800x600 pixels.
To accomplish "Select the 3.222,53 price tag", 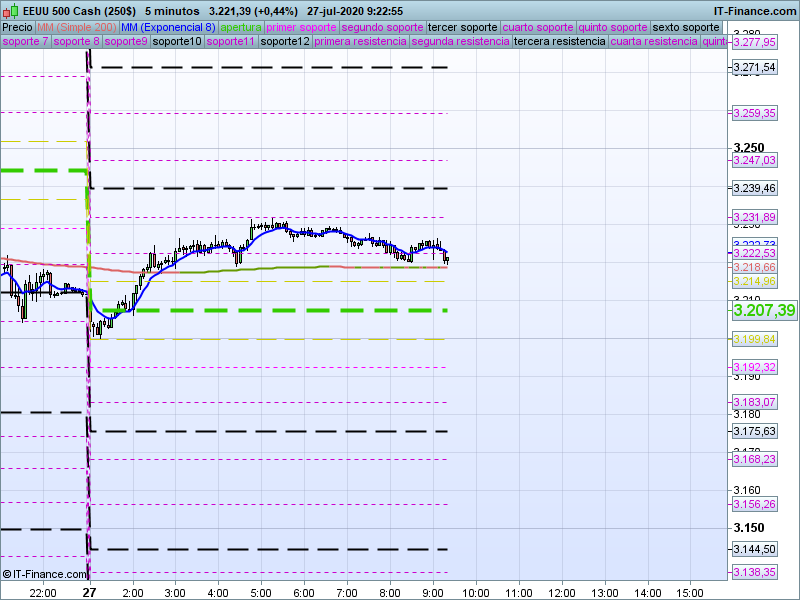I will point(754,253).
